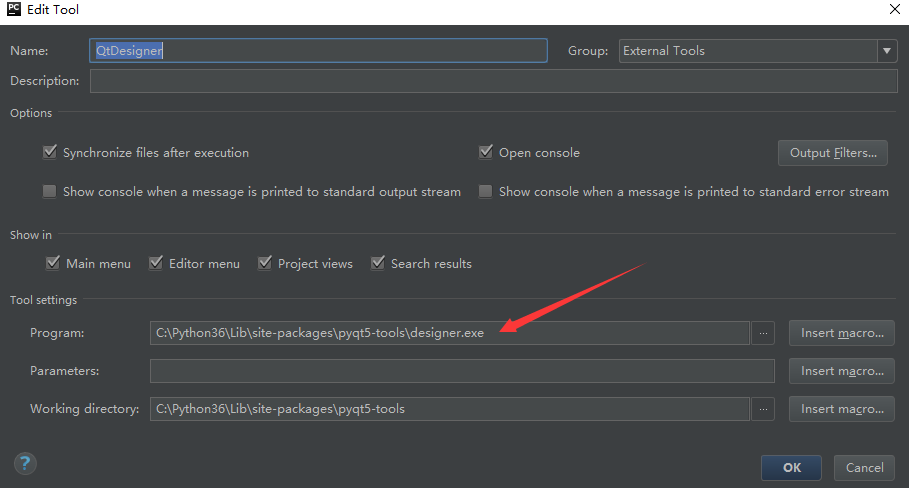Enable show console on standard error stream
909x488 pixels.
(x=485, y=191)
